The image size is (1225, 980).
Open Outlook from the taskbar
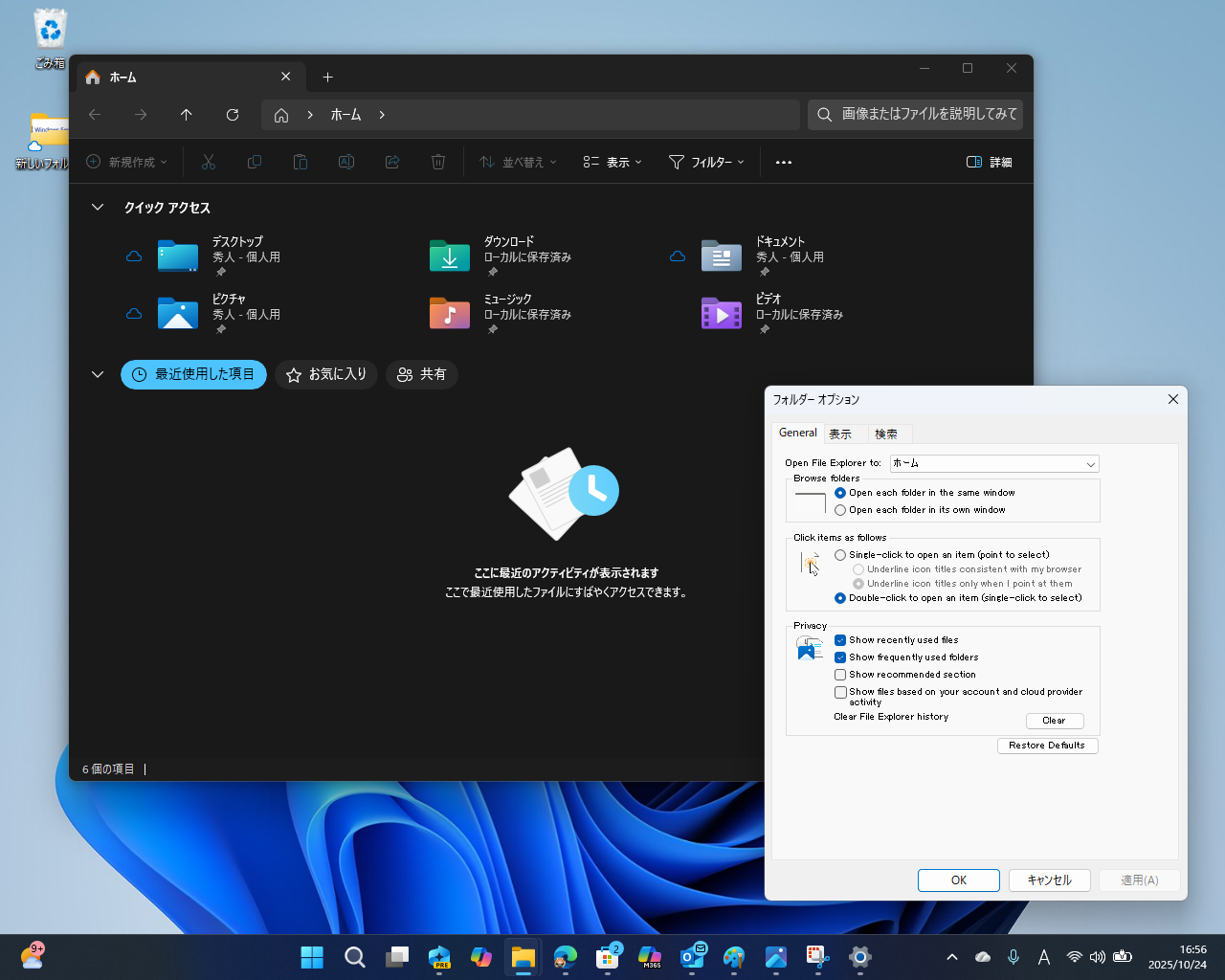pos(692,957)
